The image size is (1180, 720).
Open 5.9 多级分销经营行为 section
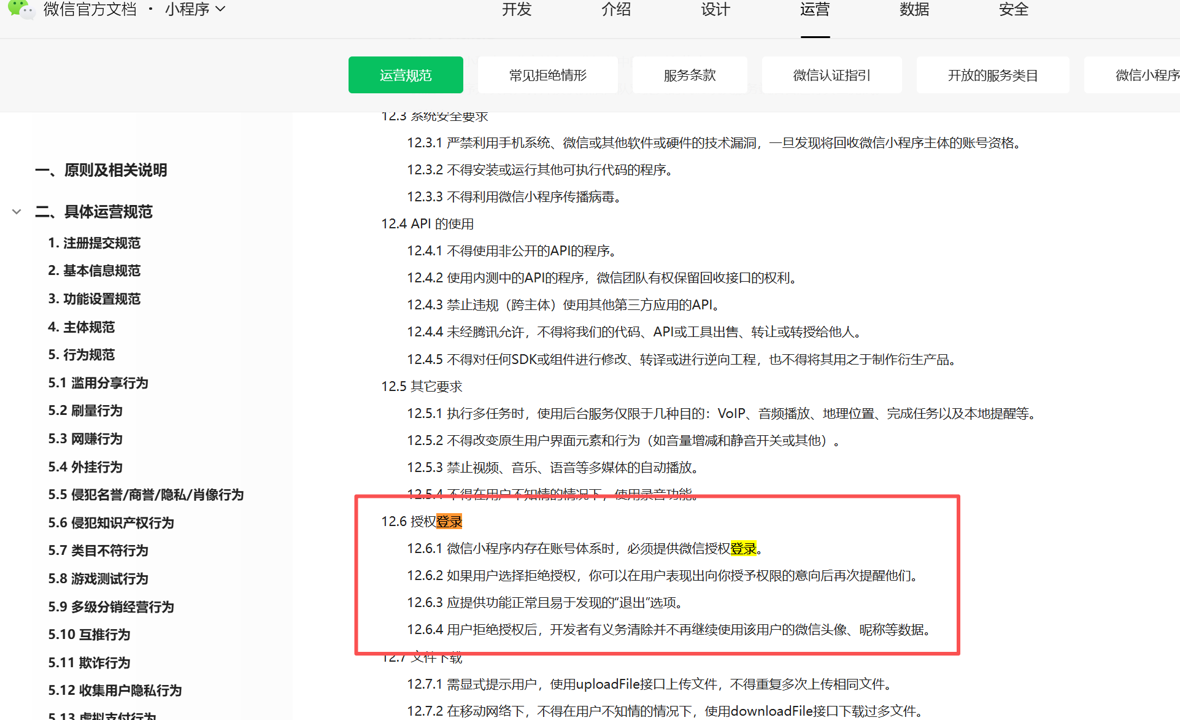[111, 607]
